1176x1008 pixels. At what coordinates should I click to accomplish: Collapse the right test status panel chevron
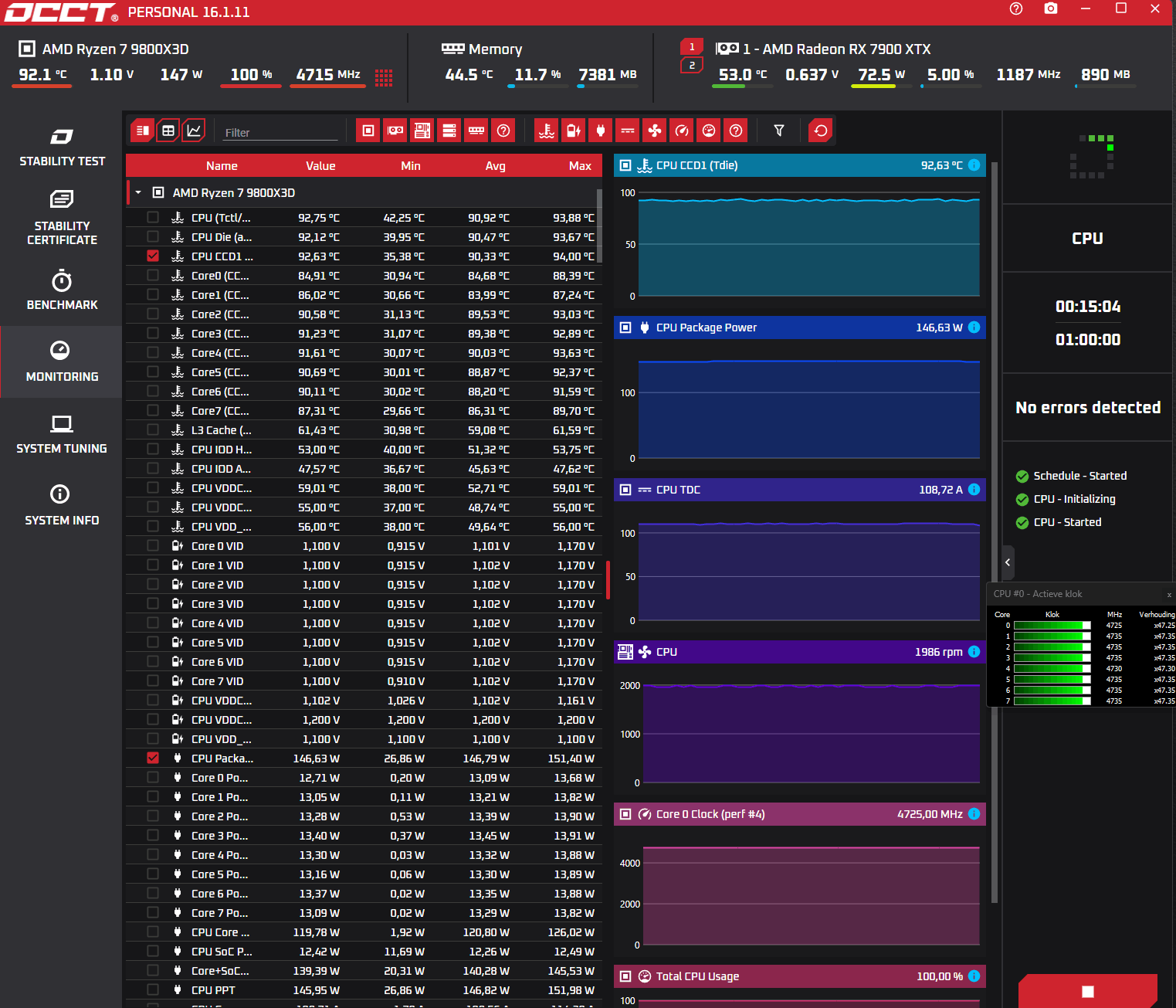click(1008, 562)
